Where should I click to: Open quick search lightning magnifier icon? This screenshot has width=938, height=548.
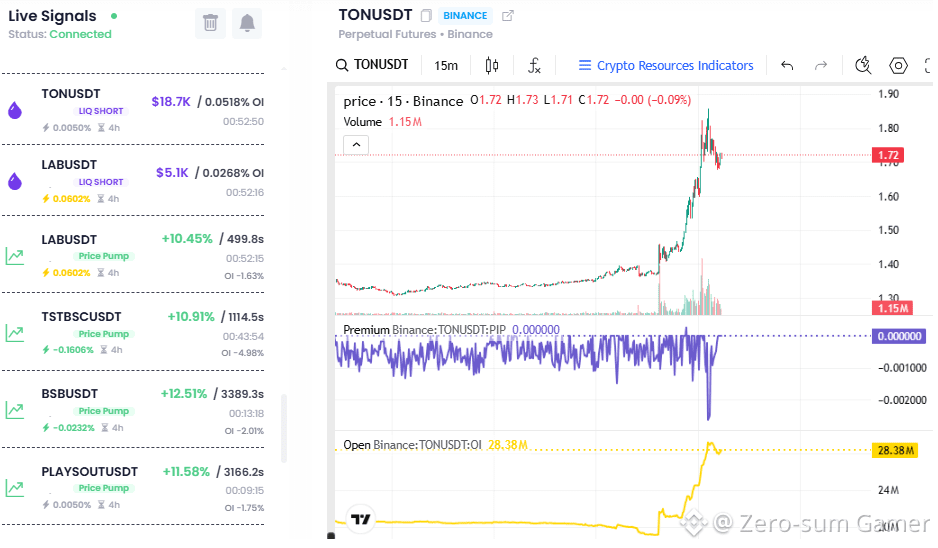point(863,65)
